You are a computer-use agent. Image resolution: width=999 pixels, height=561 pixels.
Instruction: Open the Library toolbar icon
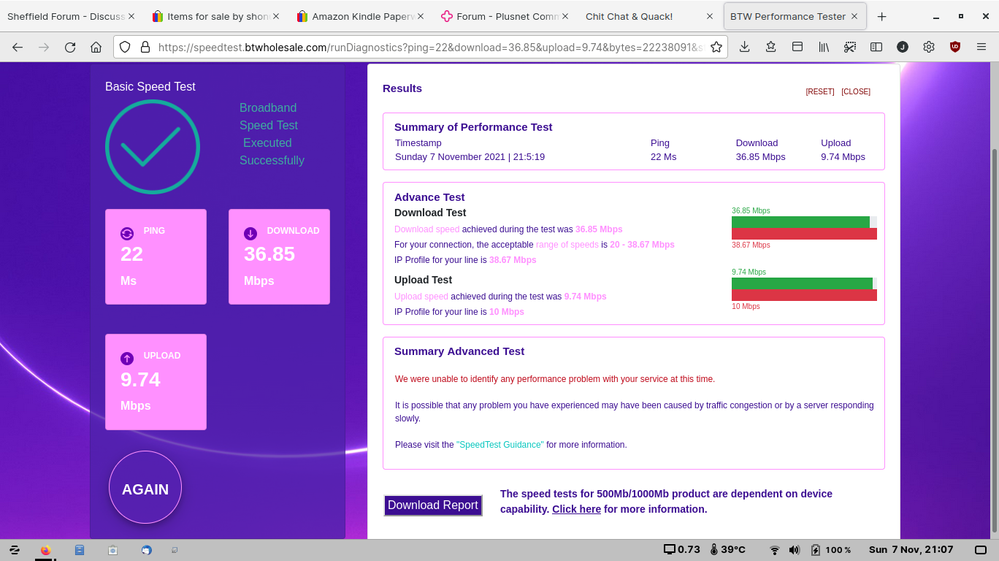[824, 46]
